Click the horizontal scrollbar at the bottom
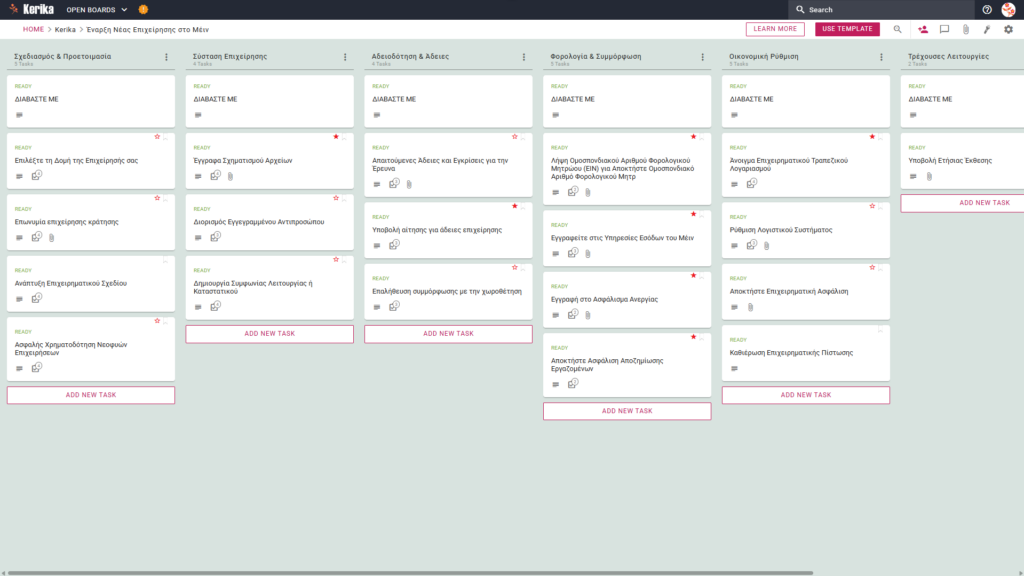Image resolution: width=1024 pixels, height=576 pixels. pos(410,573)
